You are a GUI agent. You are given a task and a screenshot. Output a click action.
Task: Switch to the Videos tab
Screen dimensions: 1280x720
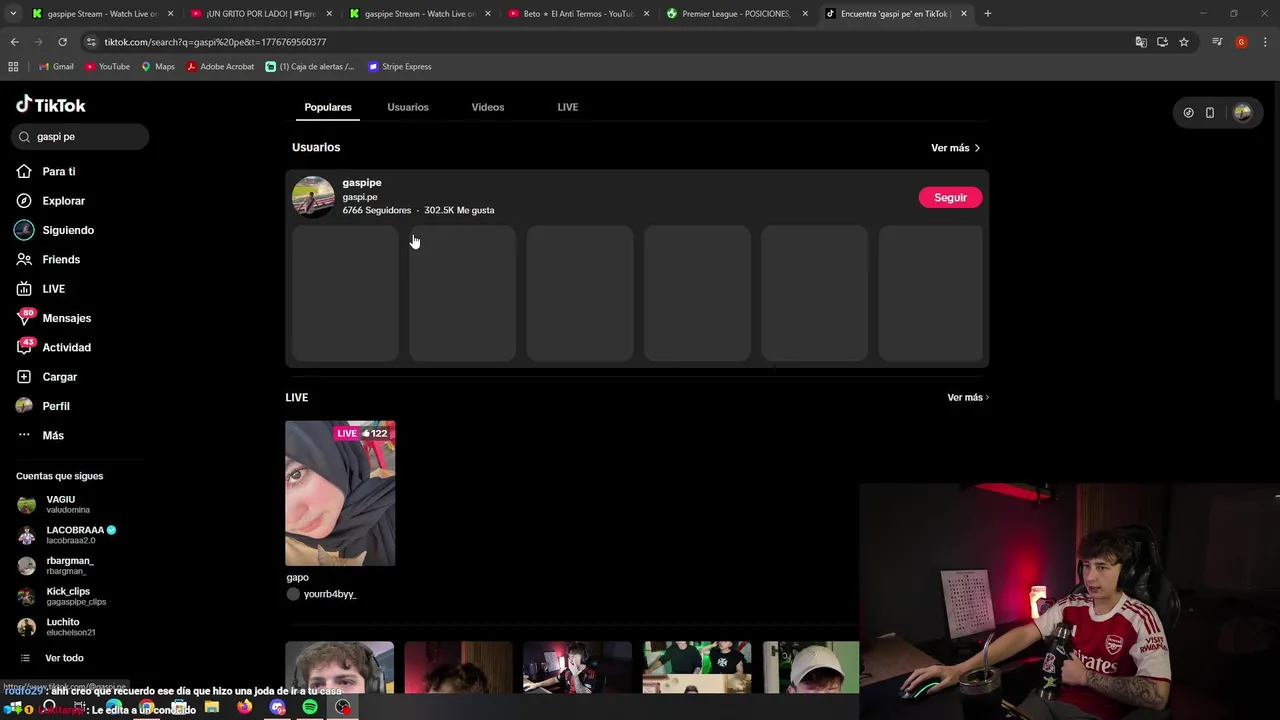[x=488, y=107]
